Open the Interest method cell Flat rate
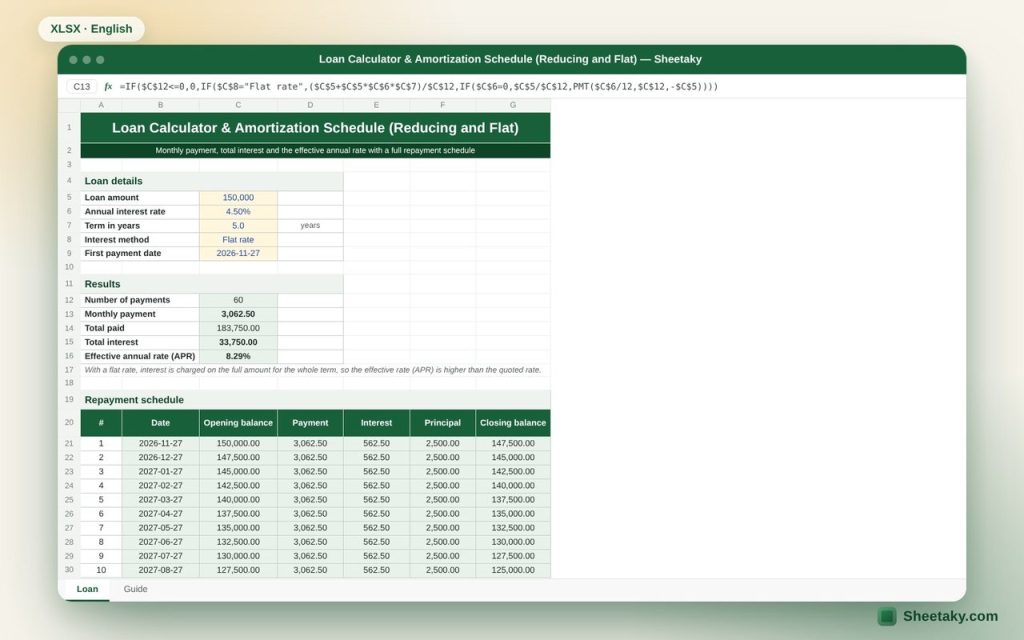Screen dimensions: 1024x640 coord(238,240)
